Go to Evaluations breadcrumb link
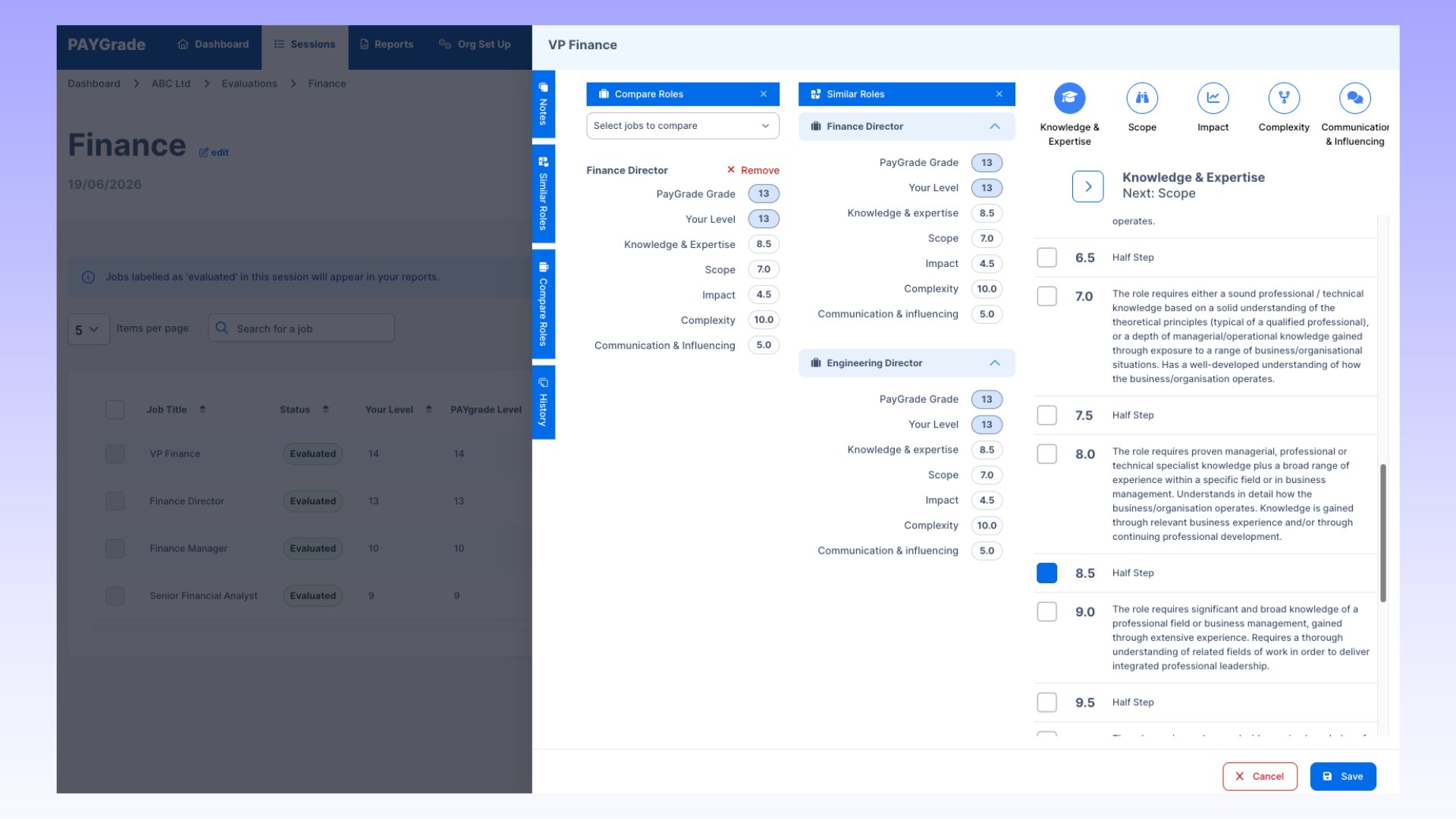Image resolution: width=1456 pixels, height=819 pixels. click(x=249, y=83)
